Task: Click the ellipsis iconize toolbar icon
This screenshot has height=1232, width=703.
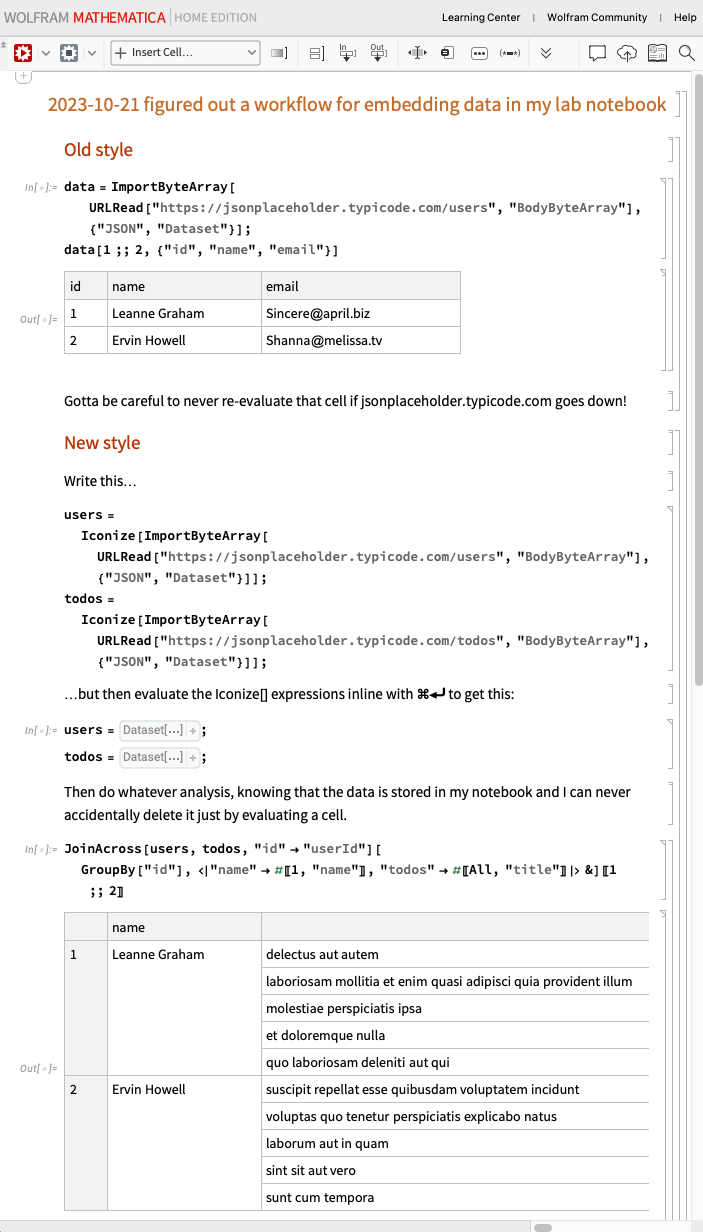Action: (479, 53)
